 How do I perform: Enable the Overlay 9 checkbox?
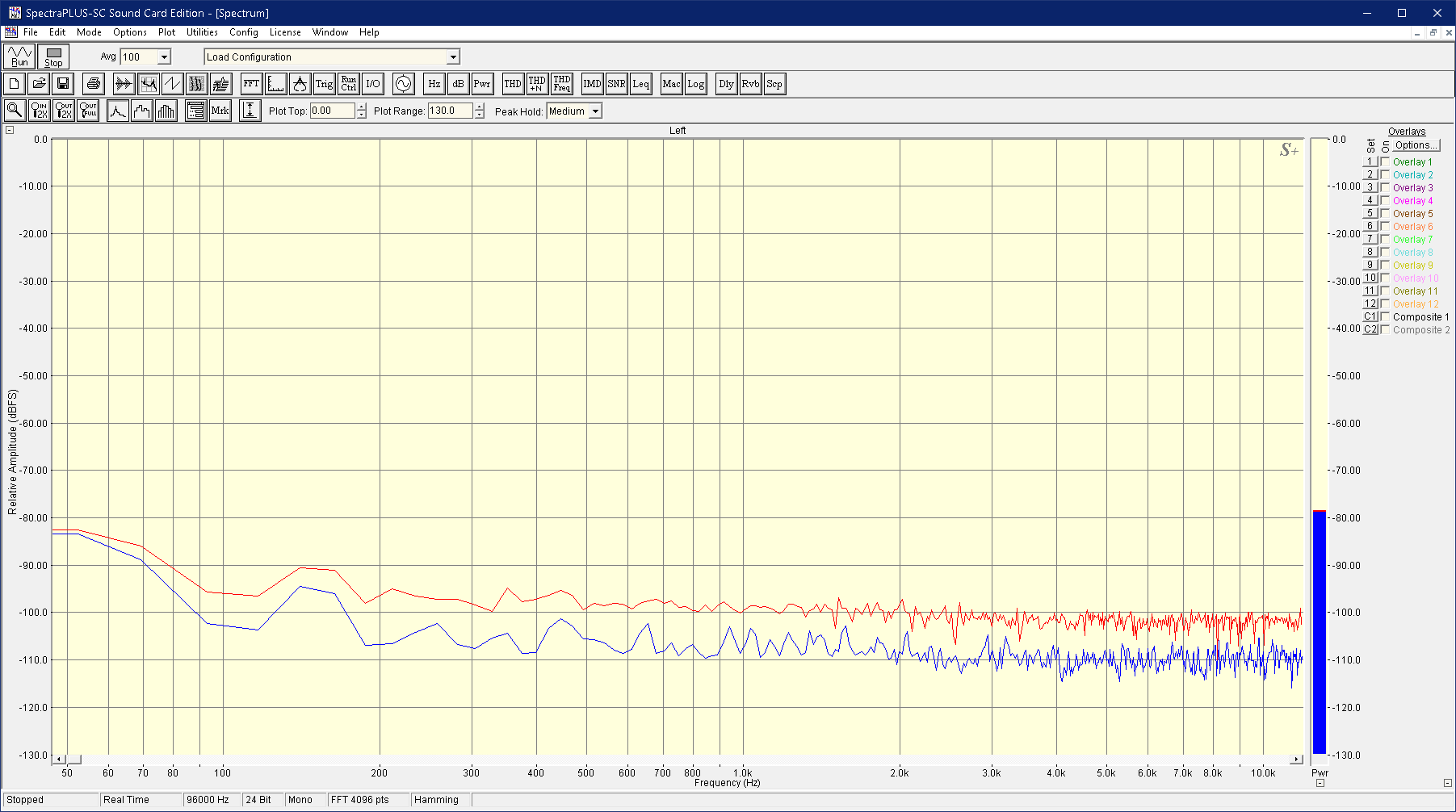(x=1385, y=266)
